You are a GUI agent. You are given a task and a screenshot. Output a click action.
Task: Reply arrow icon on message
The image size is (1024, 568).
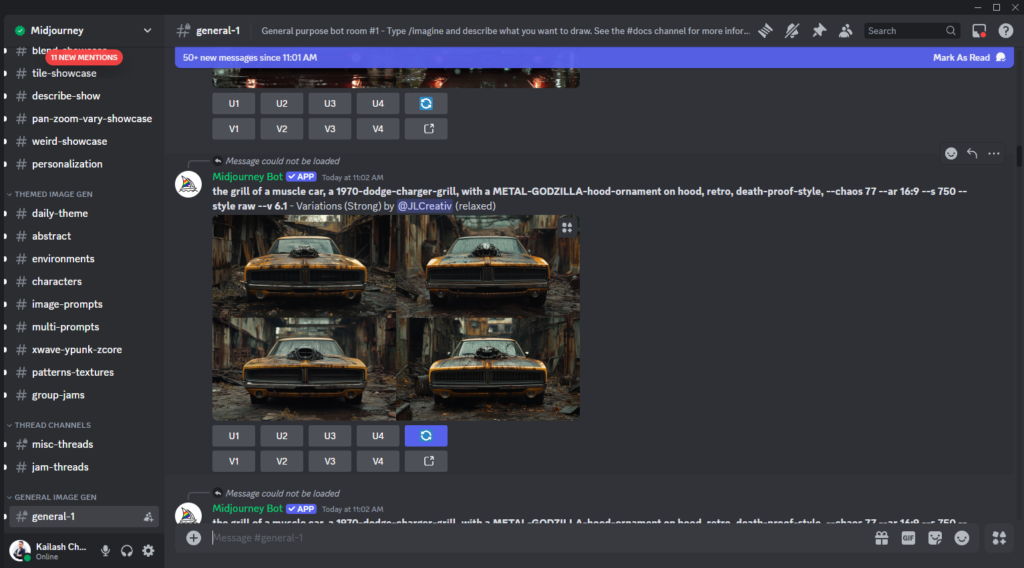(x=972, y=153)
